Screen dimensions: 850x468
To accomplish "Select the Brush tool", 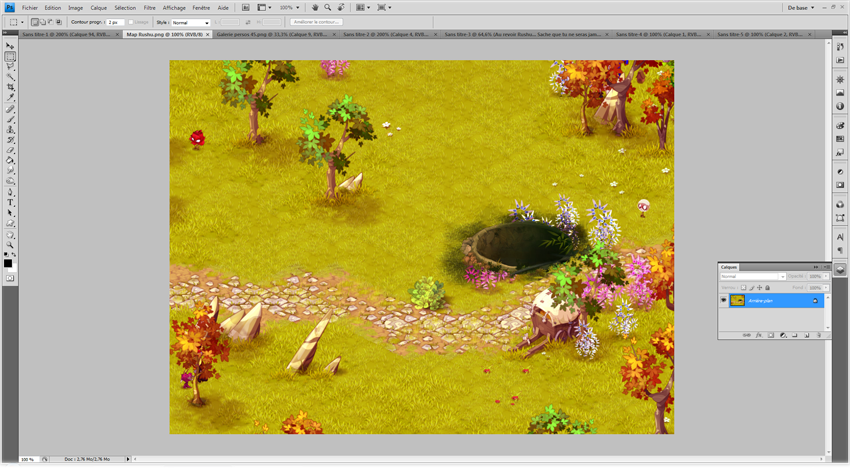I will coord(10,119).
